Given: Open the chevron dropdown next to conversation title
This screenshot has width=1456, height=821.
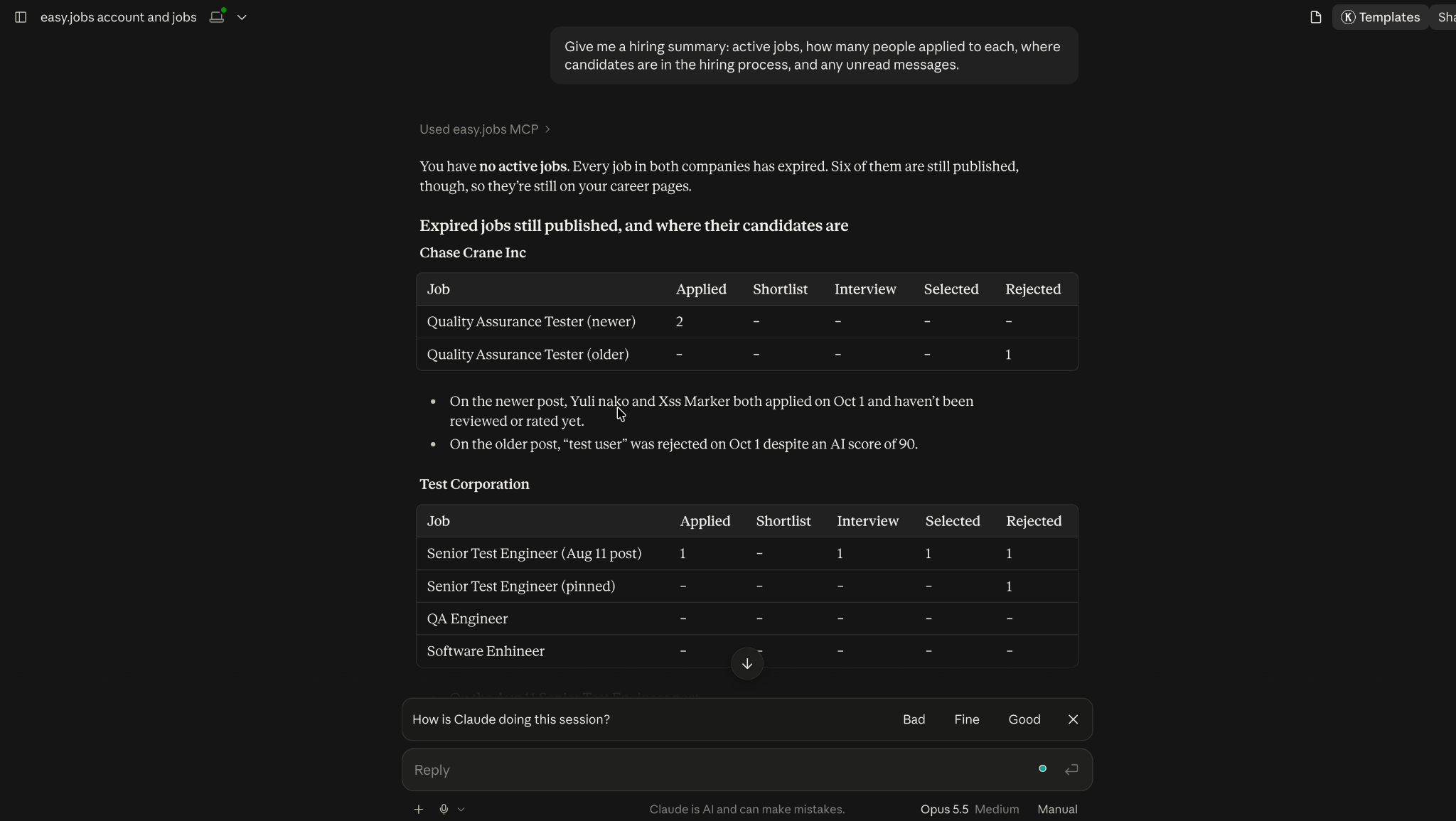Looking at the screenshot, I should (242, 17).
